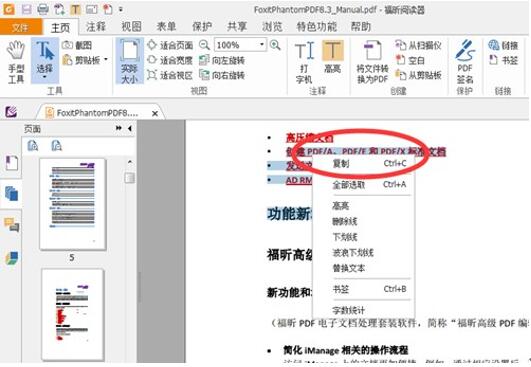Click the enlarge thumbnails icon in 页面 panel

pyautogui.click(x=33, y=146)
